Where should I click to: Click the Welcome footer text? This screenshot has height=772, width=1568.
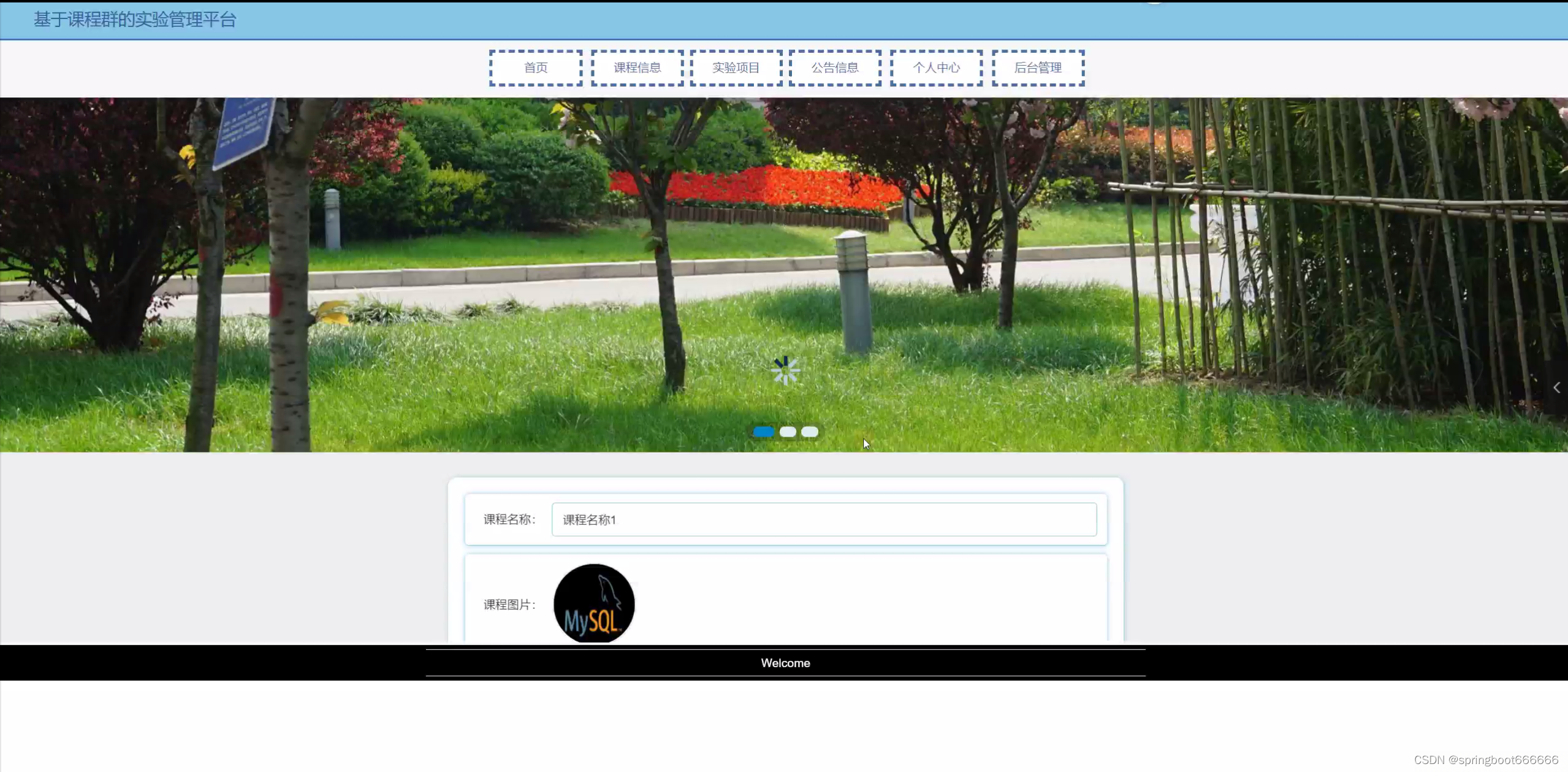pos(785,663)
